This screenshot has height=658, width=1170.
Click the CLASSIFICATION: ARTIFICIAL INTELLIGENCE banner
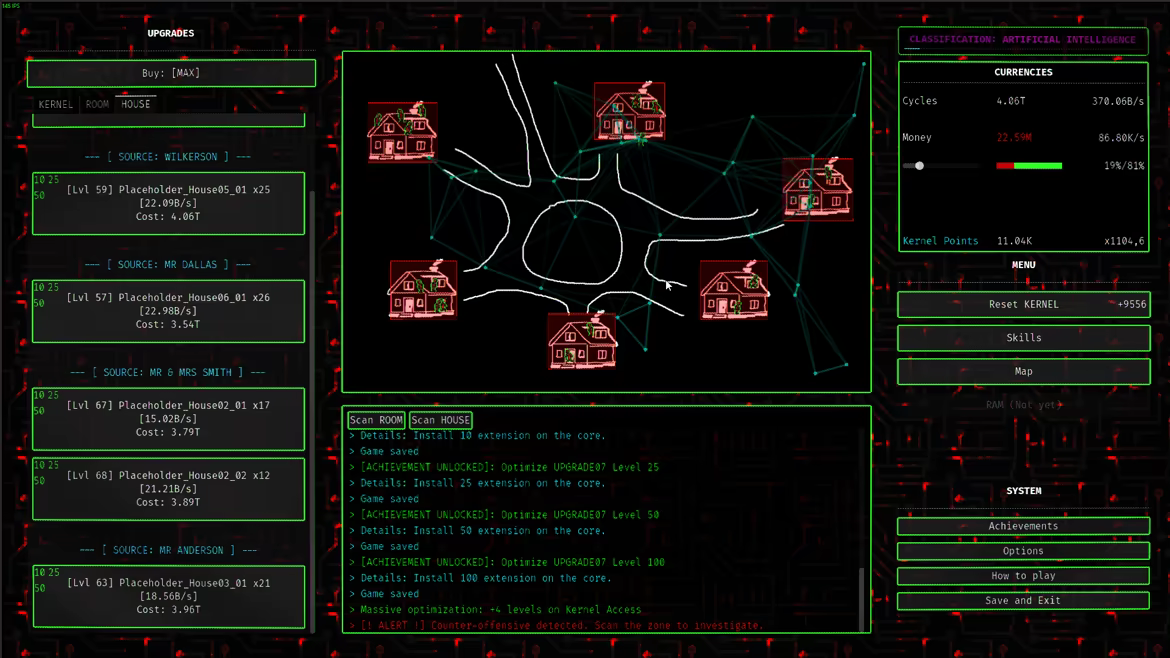1023,40
